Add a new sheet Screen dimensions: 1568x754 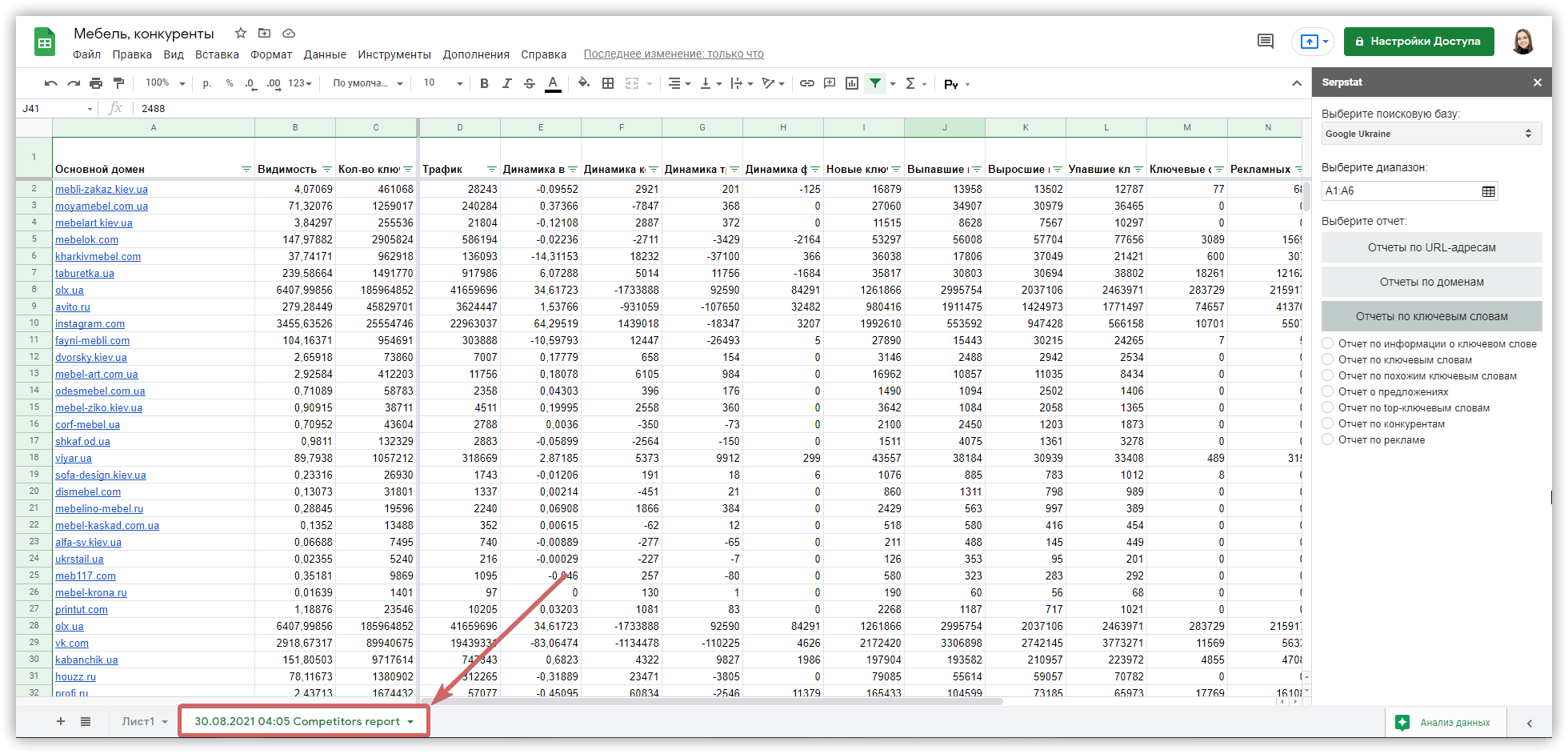60,721
